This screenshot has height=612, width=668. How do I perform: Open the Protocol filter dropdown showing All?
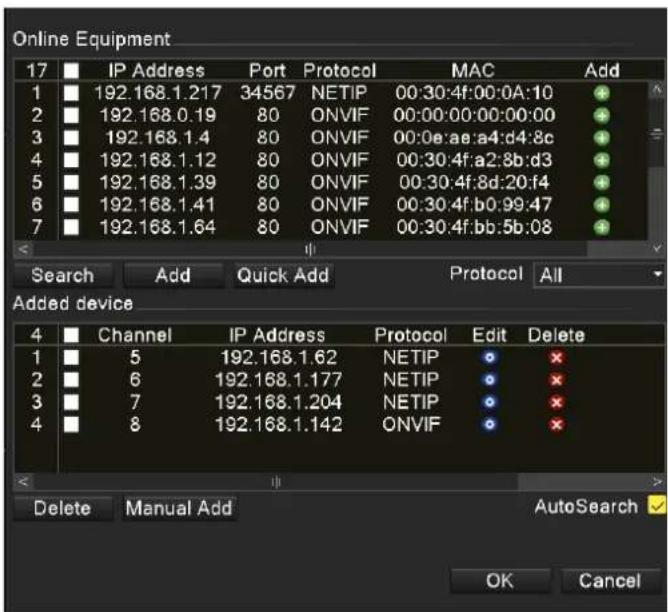click(599, 275)
